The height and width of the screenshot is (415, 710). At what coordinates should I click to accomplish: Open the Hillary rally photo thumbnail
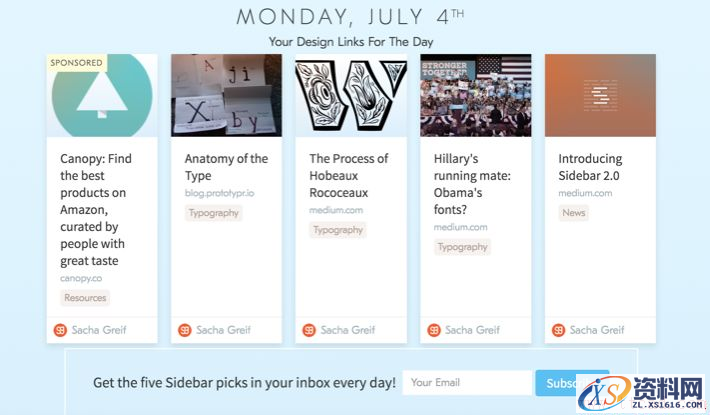tap(475, 95)
